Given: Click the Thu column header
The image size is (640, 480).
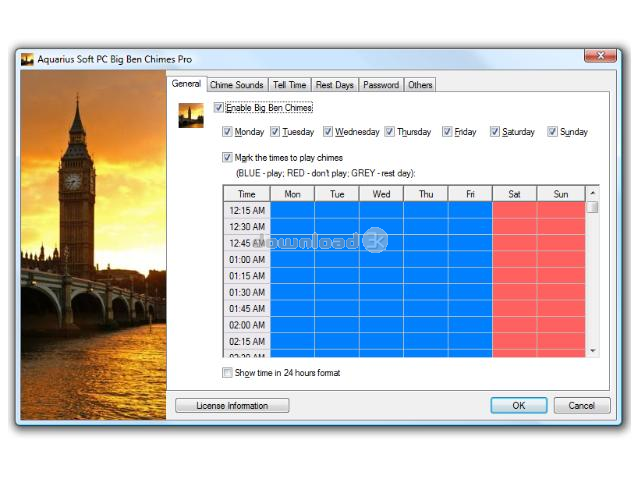Looking at the screenshot, I should coord(426,194).
